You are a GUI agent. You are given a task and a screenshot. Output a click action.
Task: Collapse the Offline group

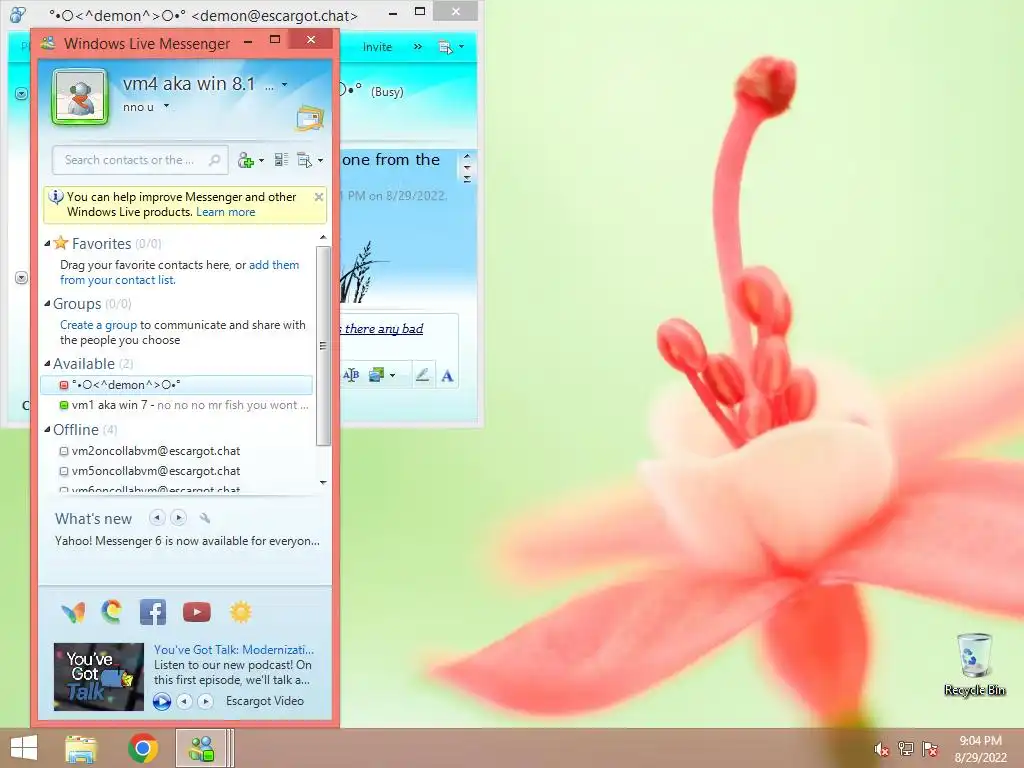[x=47, y=430]
